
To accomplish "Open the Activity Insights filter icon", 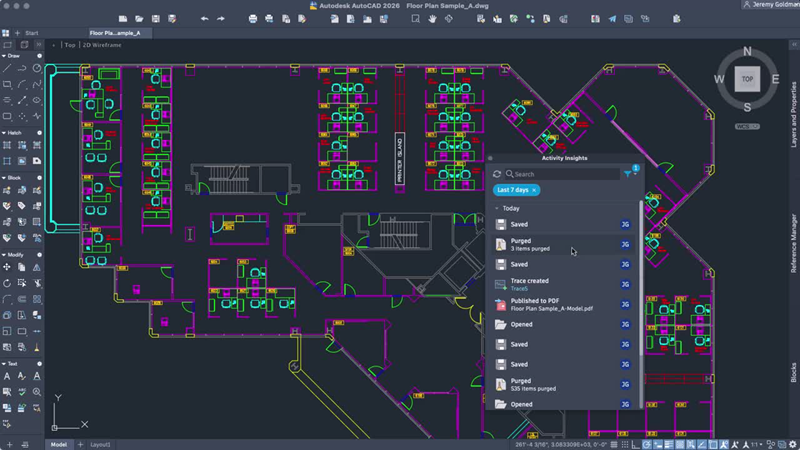I will 628,174.
